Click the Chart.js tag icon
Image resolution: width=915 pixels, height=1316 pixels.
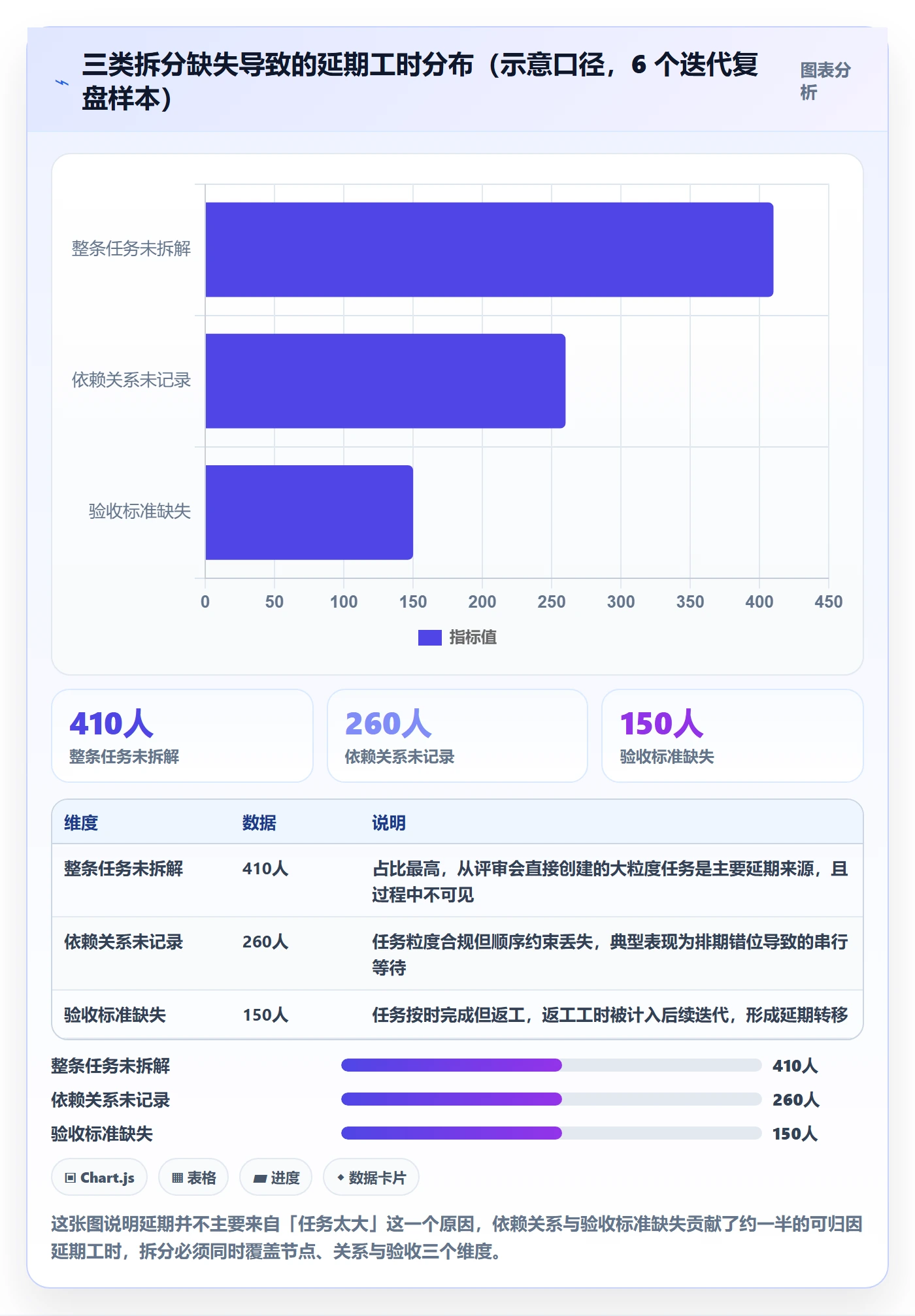tap(71, 1178)
